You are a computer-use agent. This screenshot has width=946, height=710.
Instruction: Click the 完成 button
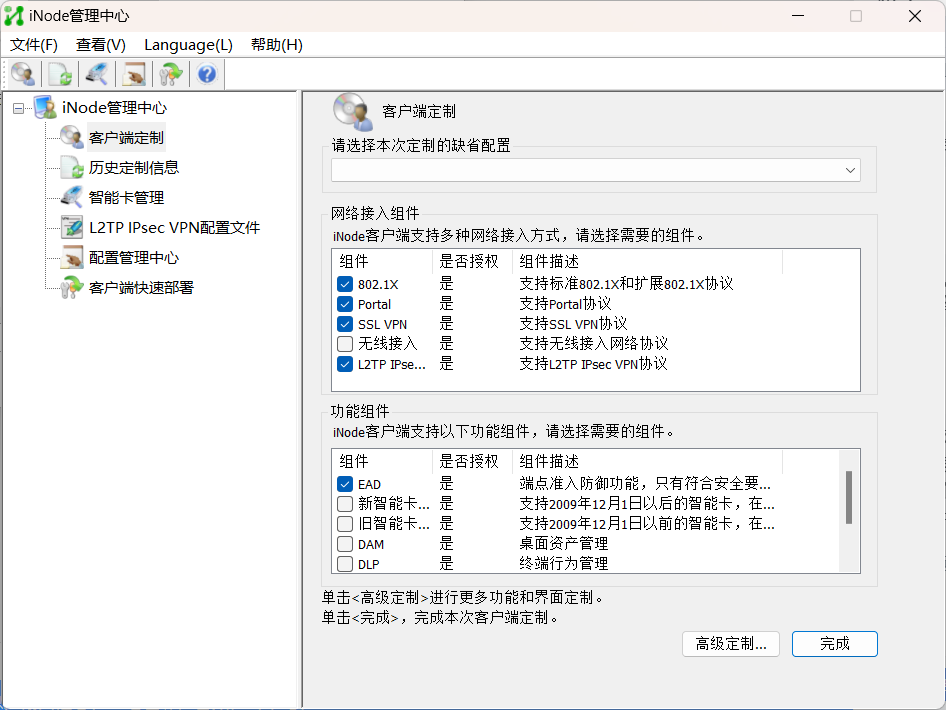pyautogui.click(x=834, y=644)
